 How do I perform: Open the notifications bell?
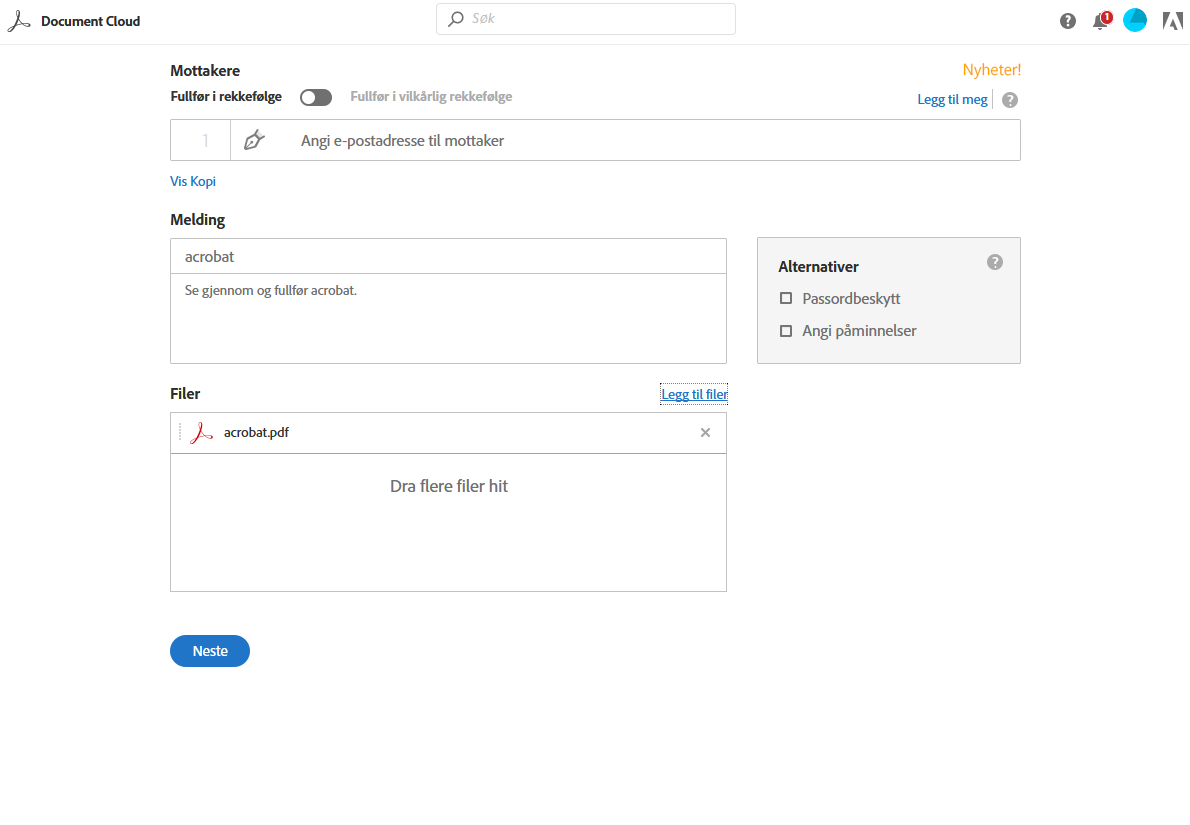[x=1100, y=21]
